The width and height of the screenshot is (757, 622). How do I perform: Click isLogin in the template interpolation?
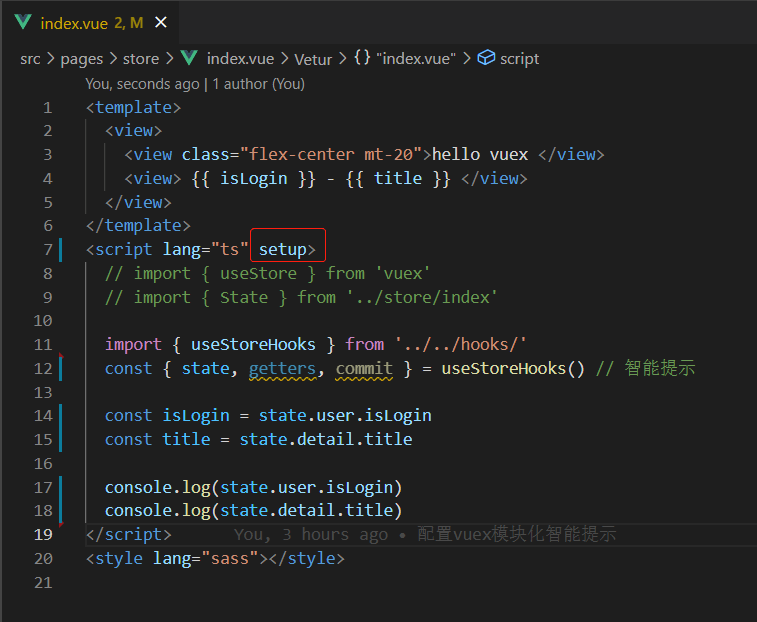pos(253,179)
